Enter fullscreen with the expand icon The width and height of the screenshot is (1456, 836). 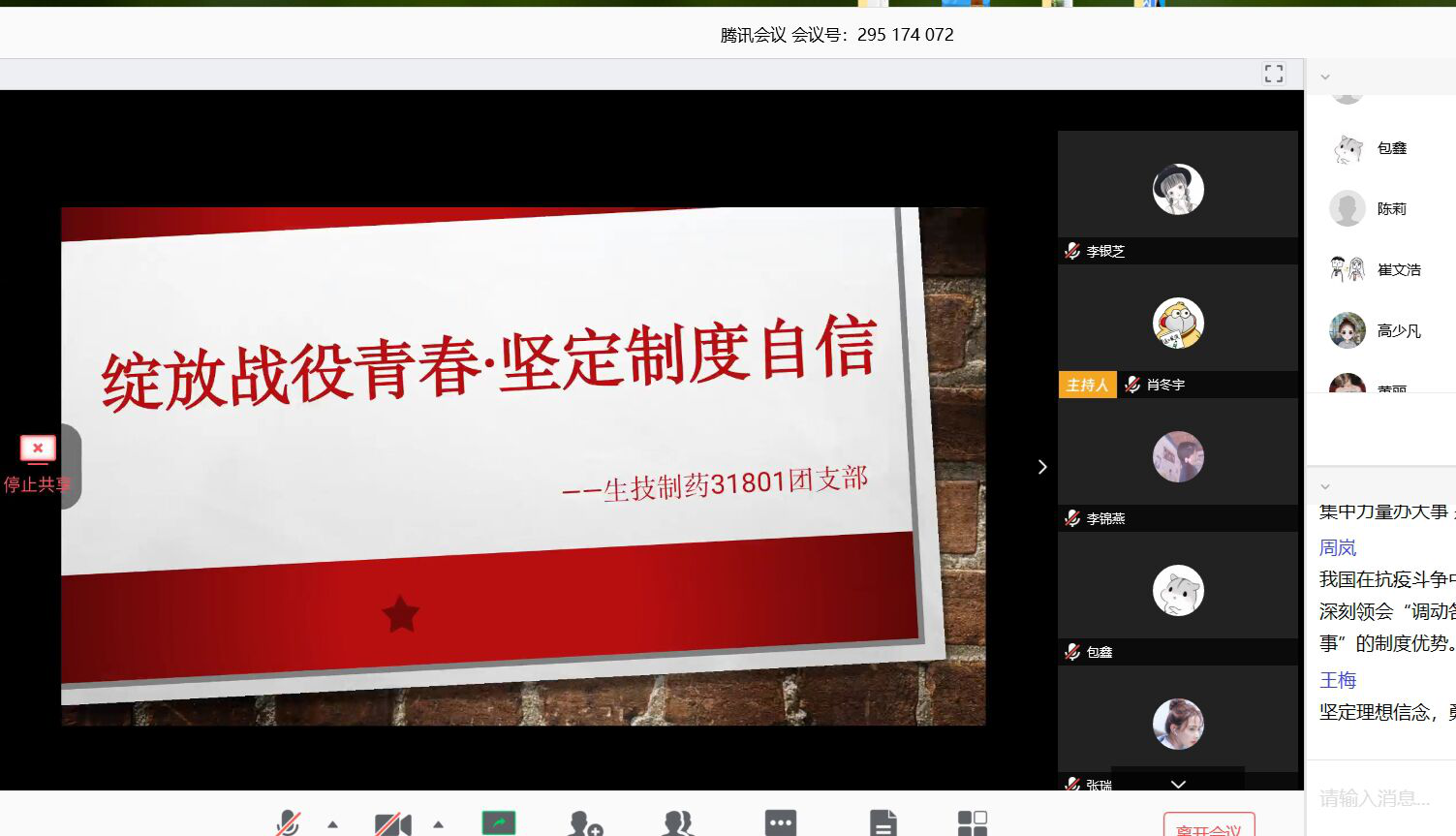[x=1273, y=74]
